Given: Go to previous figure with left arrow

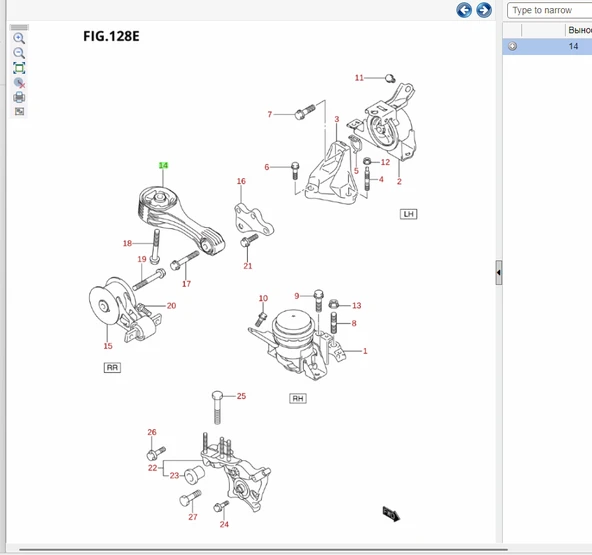Looking at the screenshot, I should [464, 10].
